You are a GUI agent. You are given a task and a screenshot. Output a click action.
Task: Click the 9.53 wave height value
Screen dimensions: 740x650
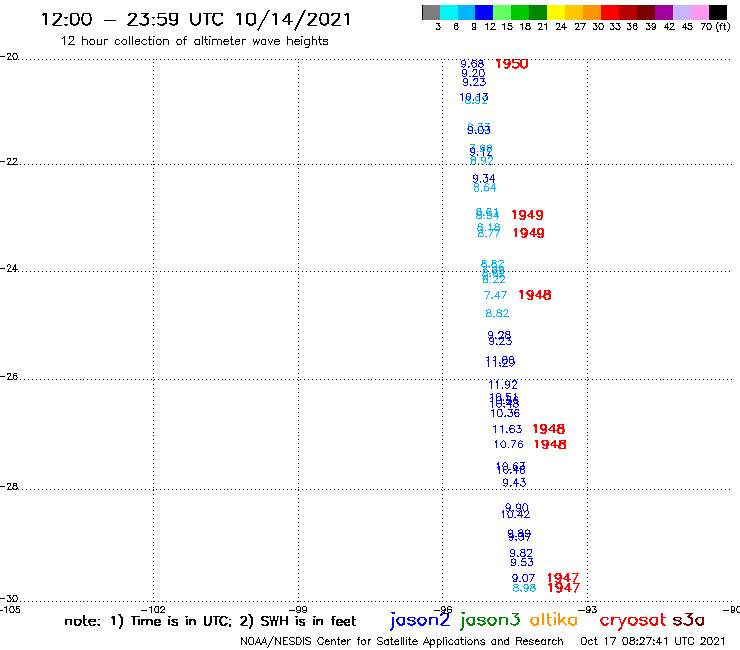[522, 562]
